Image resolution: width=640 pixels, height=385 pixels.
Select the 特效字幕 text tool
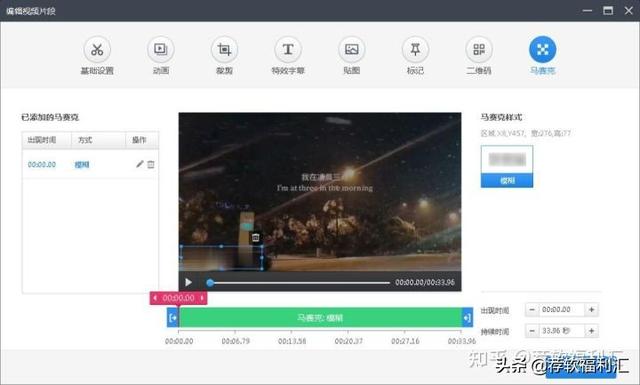point(288,50)
